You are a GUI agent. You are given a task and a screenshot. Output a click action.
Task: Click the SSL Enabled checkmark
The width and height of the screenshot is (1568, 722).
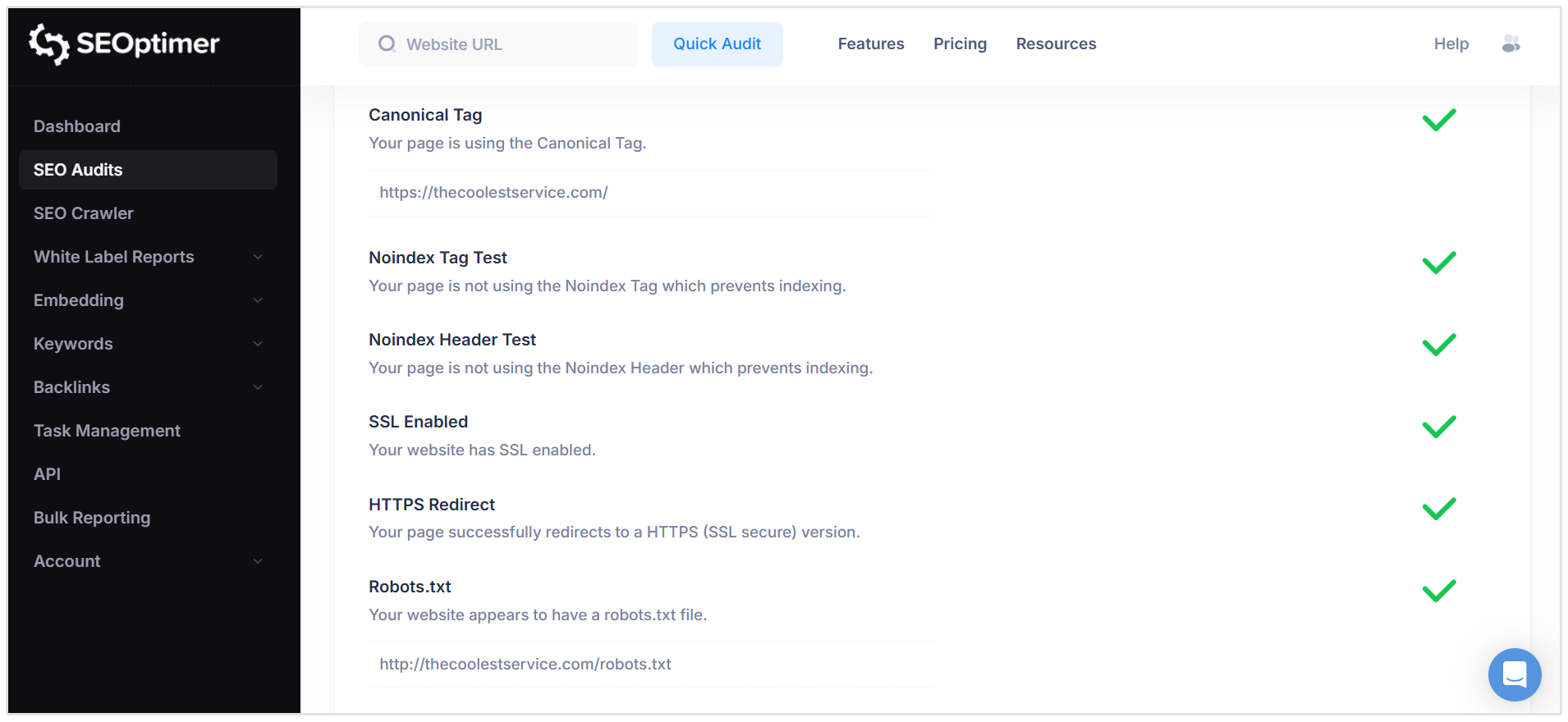point(1439,427)
